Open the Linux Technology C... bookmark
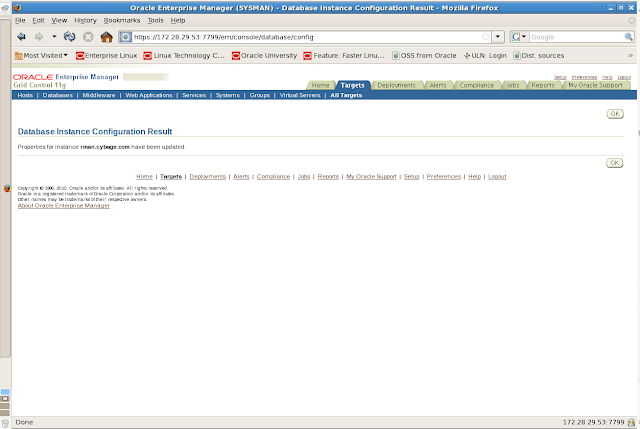This screenshot has width=640, height=429. coord(184,56)
